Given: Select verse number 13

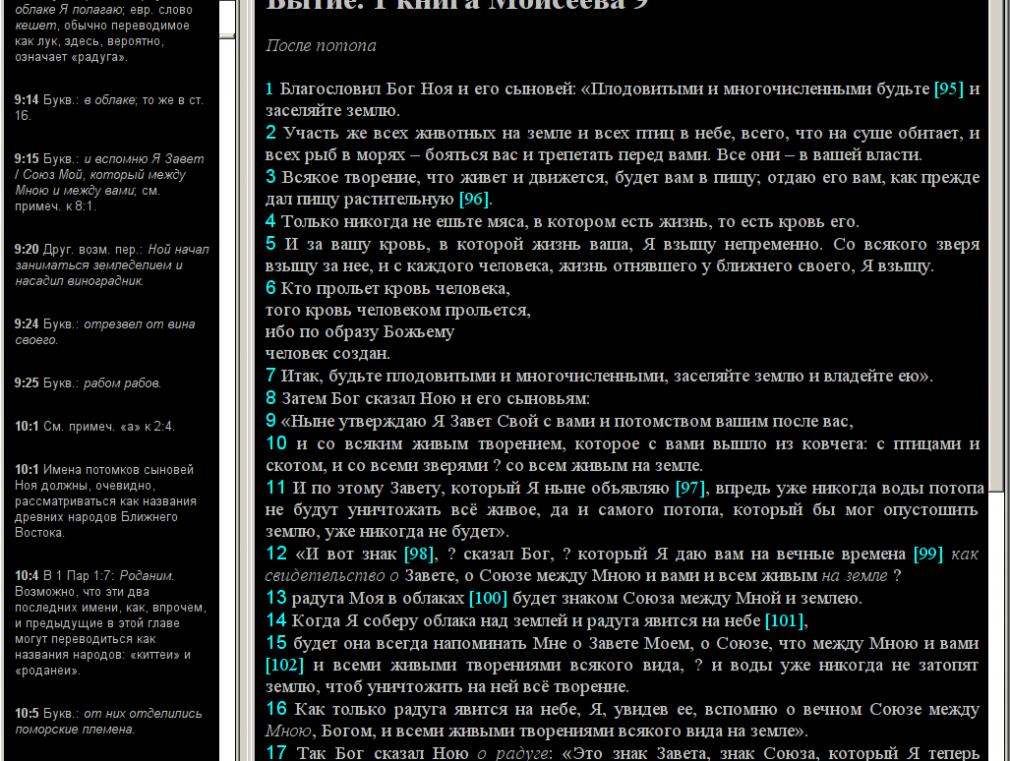Looking at the screenshot, I should coord(276,598).
